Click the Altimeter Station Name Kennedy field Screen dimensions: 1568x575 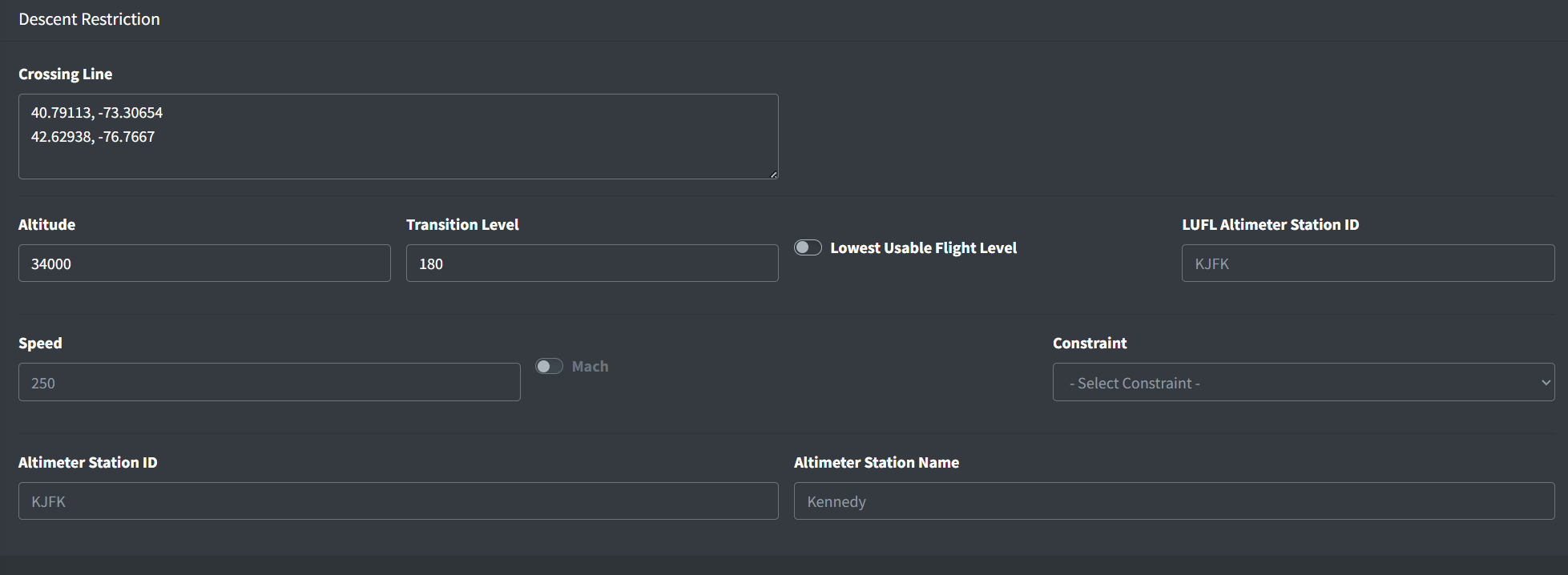tap(1174, 501)
